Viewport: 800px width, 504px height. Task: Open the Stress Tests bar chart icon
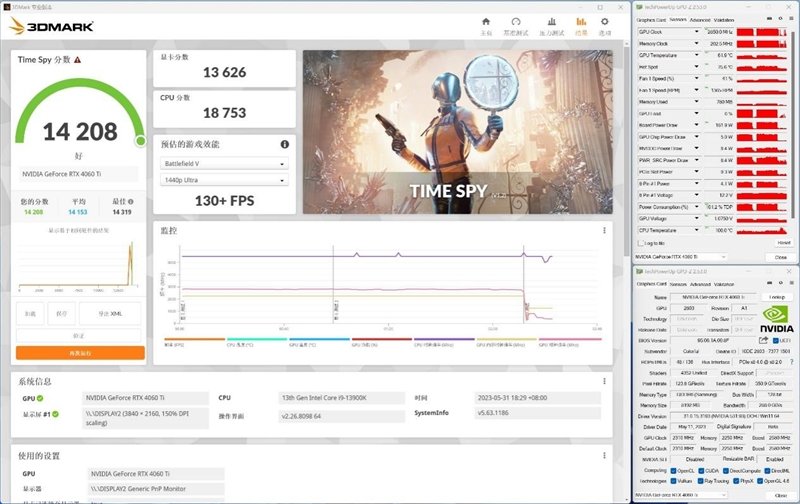(x=552, y=21)
